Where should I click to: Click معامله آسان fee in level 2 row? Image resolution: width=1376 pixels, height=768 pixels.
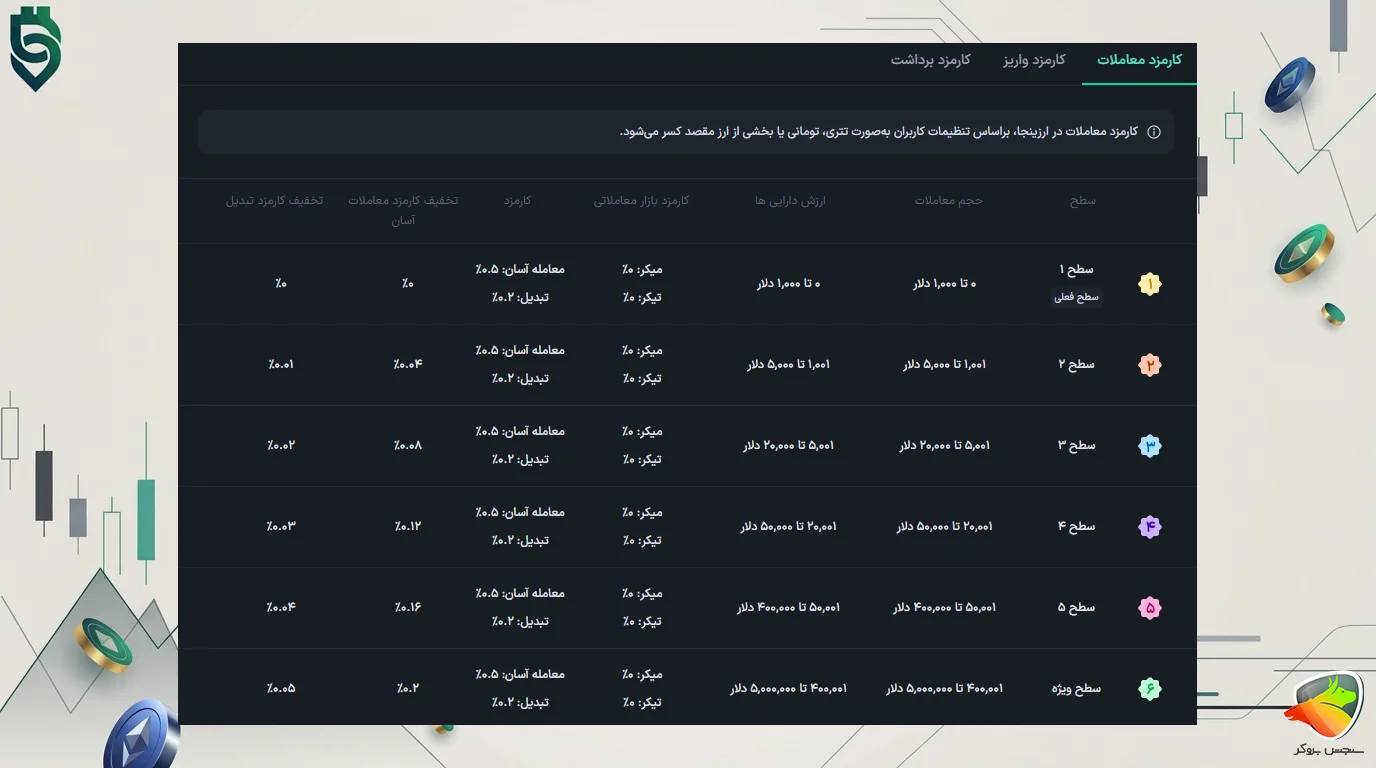[520, 351]
